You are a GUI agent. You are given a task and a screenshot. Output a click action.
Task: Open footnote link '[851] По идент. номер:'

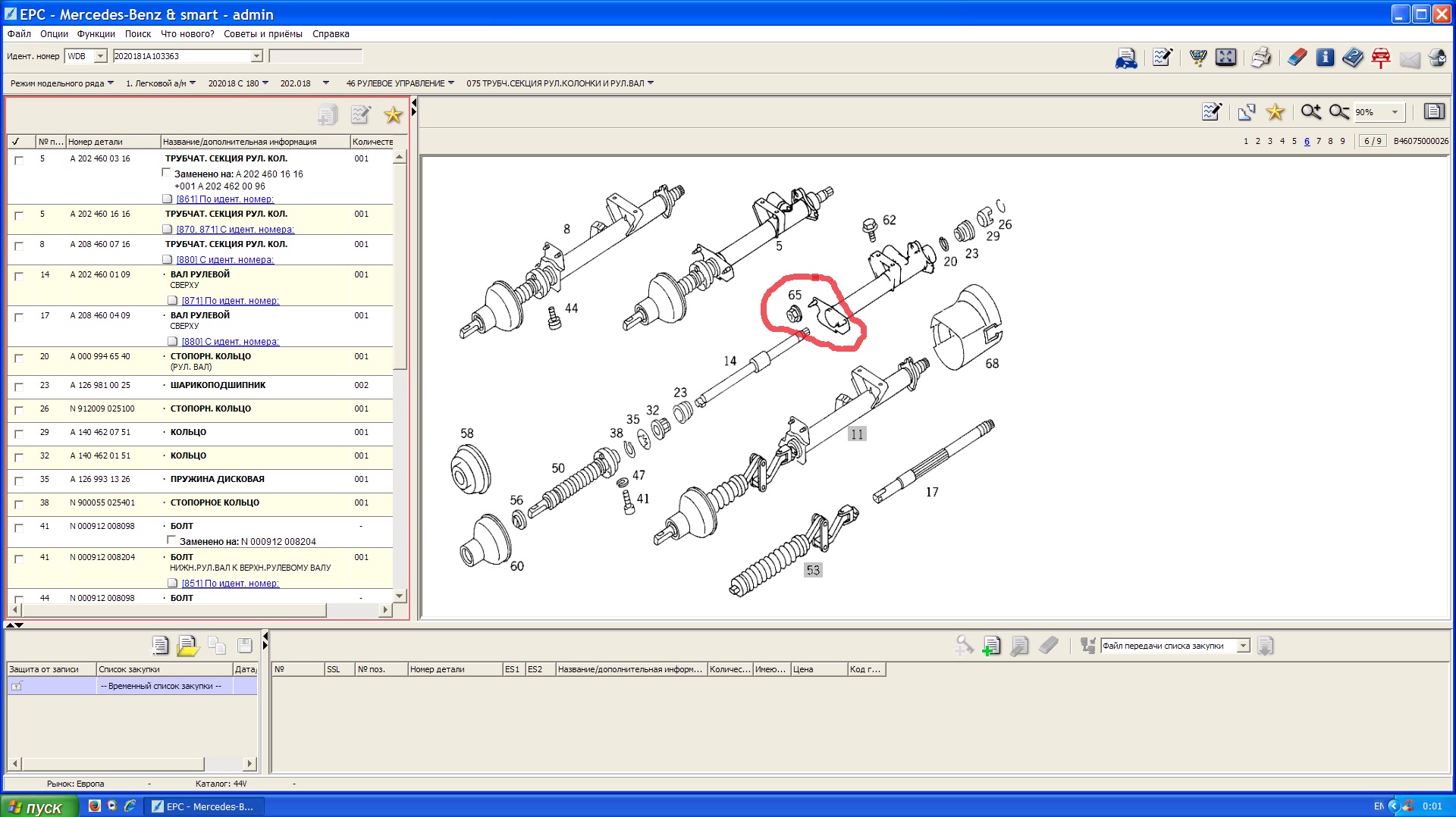click(x=230, y=584)
